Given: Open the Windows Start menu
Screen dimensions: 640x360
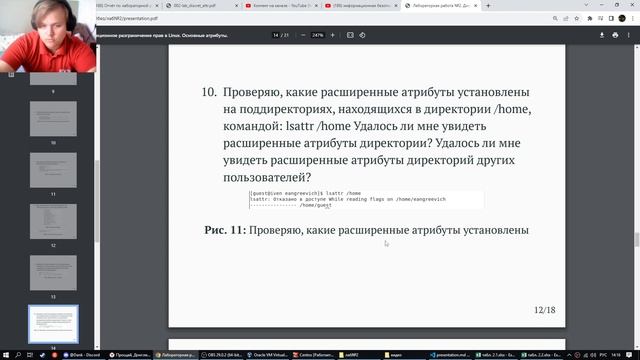Looking at the screenshot, I should point(6,355).
